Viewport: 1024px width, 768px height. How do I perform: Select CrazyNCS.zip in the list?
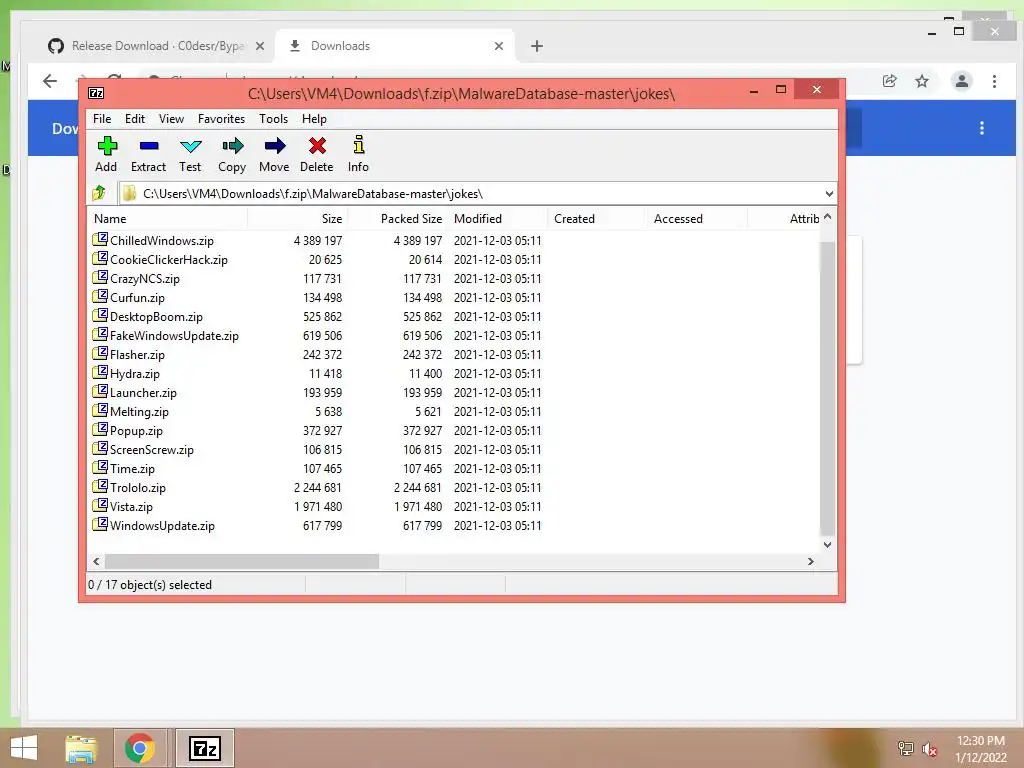click(x=144, y=279)
